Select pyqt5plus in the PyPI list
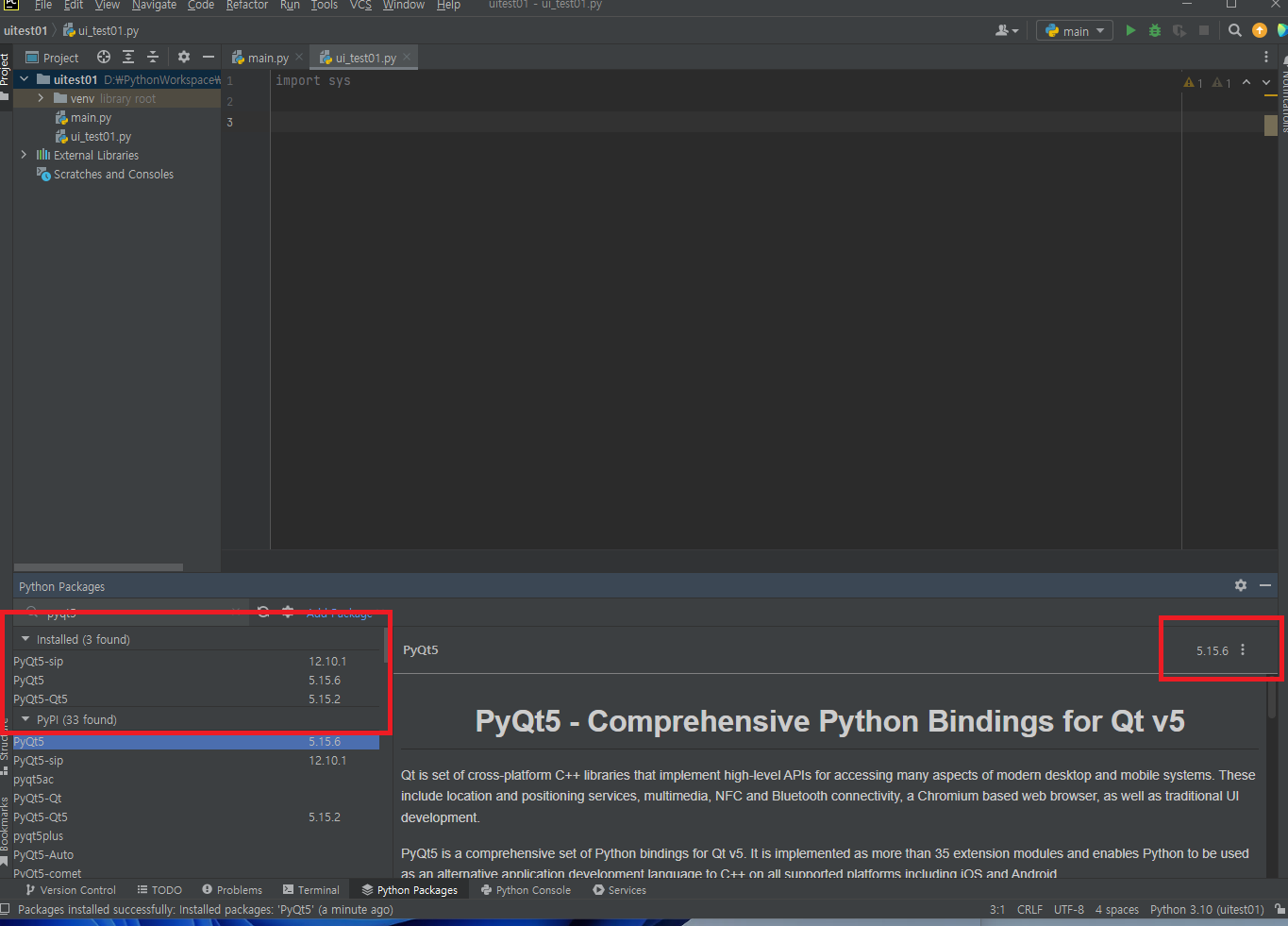 196,835
